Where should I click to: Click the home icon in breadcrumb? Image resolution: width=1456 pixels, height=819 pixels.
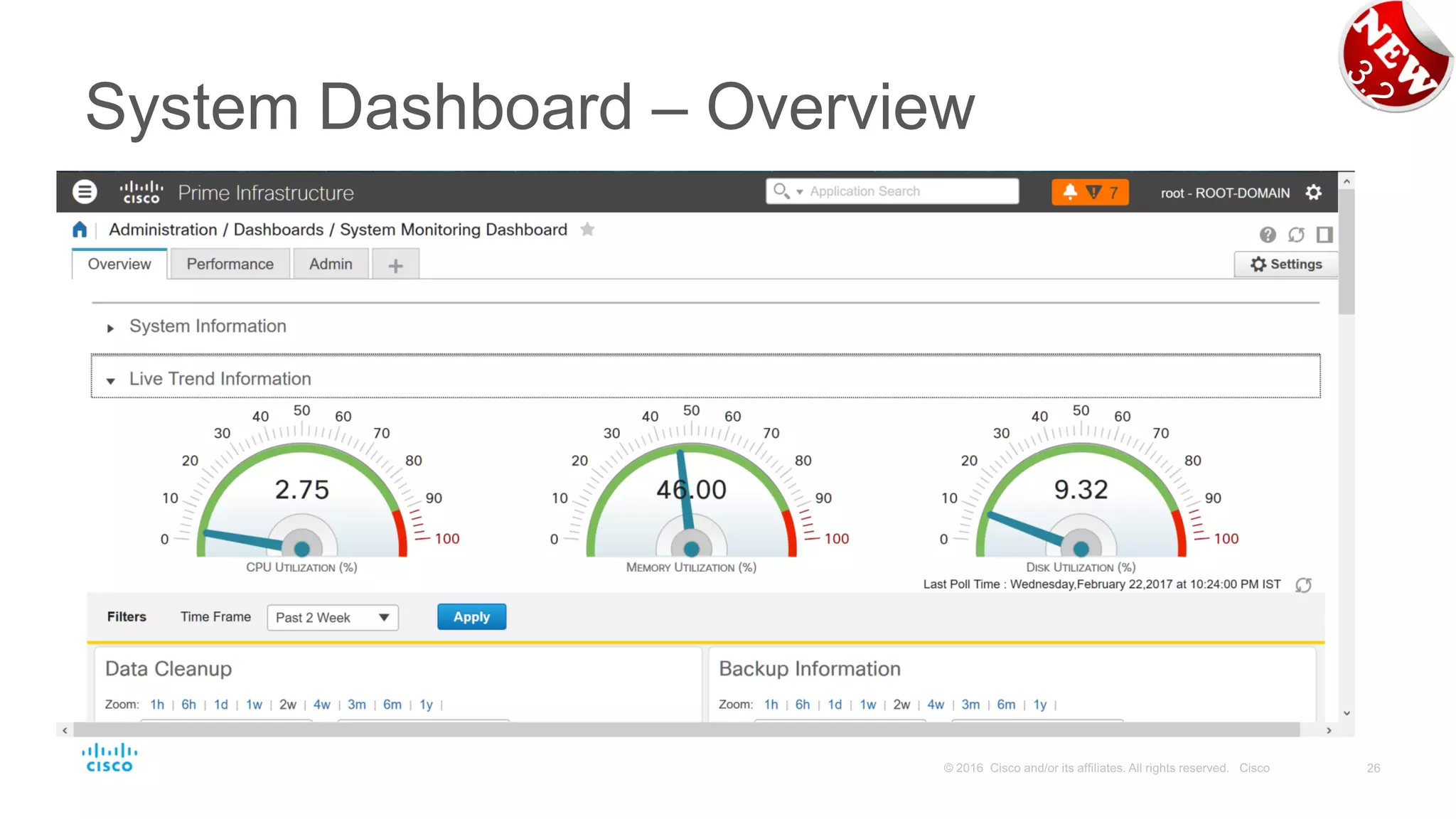[x=80, y=230]
